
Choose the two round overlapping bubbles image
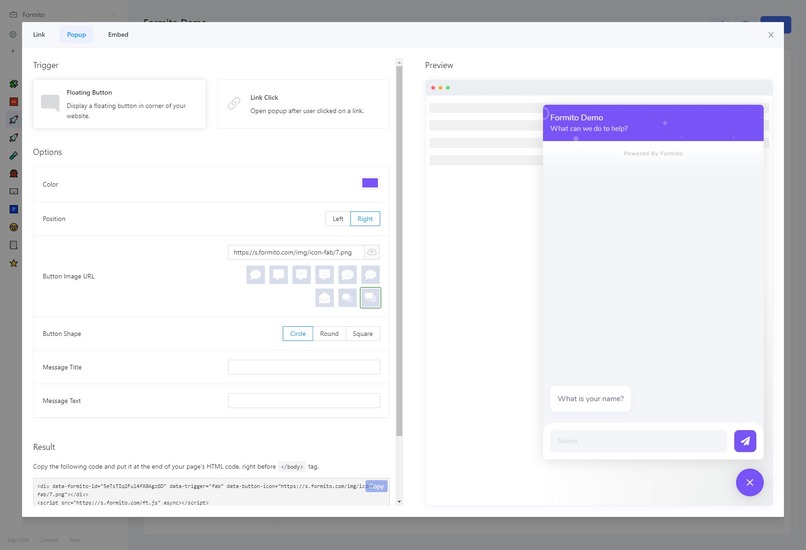click(347, 298)
